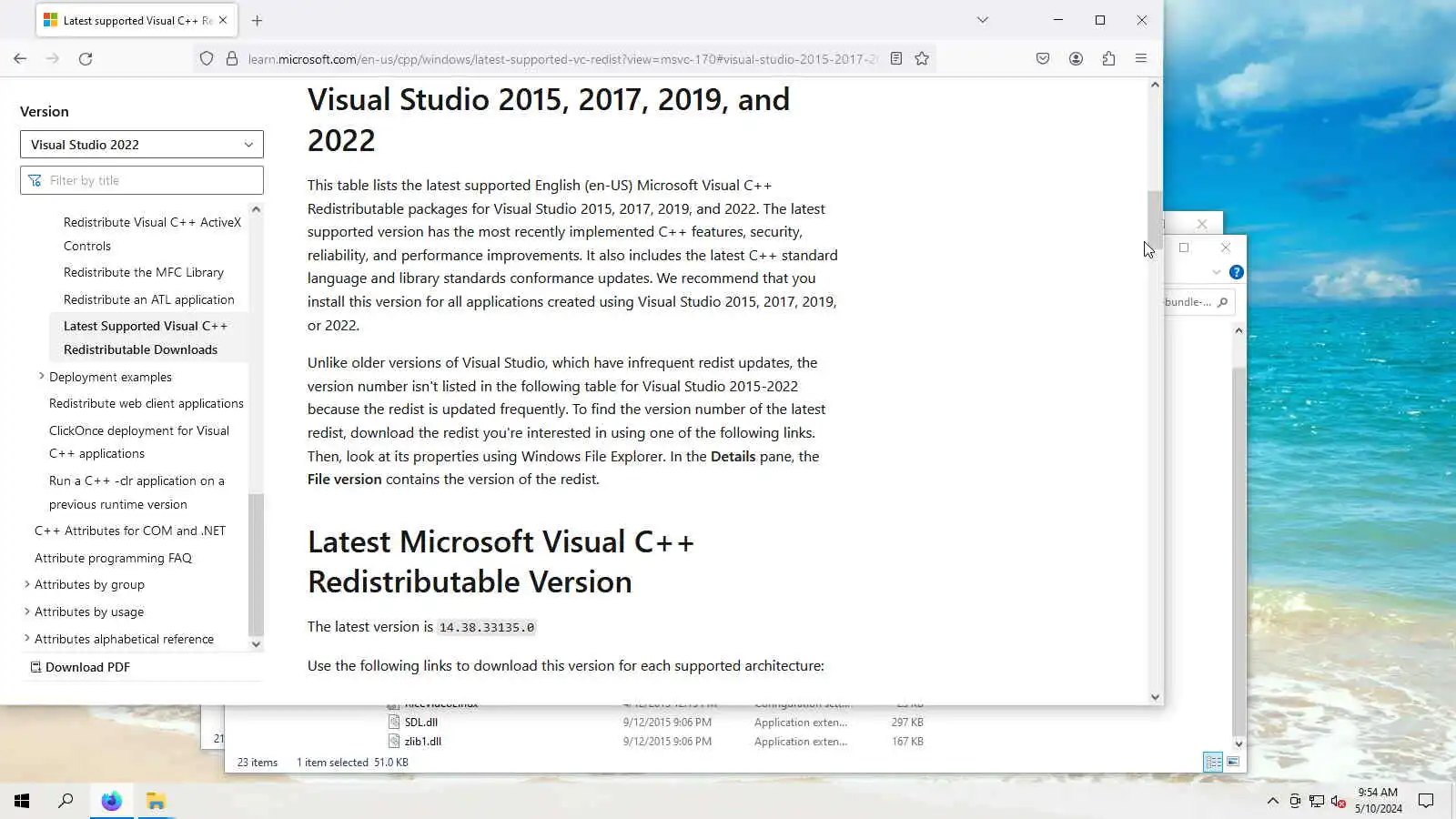1456x819 pixels.
Task: Click the 23 items status text
Action: pyautogui.click(x=258, y=763)
